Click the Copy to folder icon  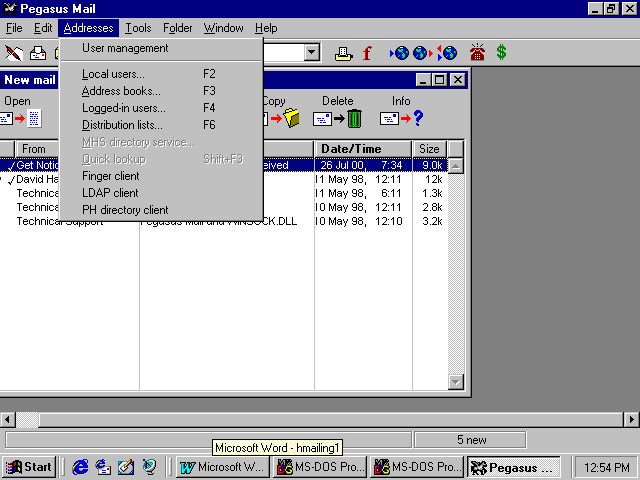[282, 119]
